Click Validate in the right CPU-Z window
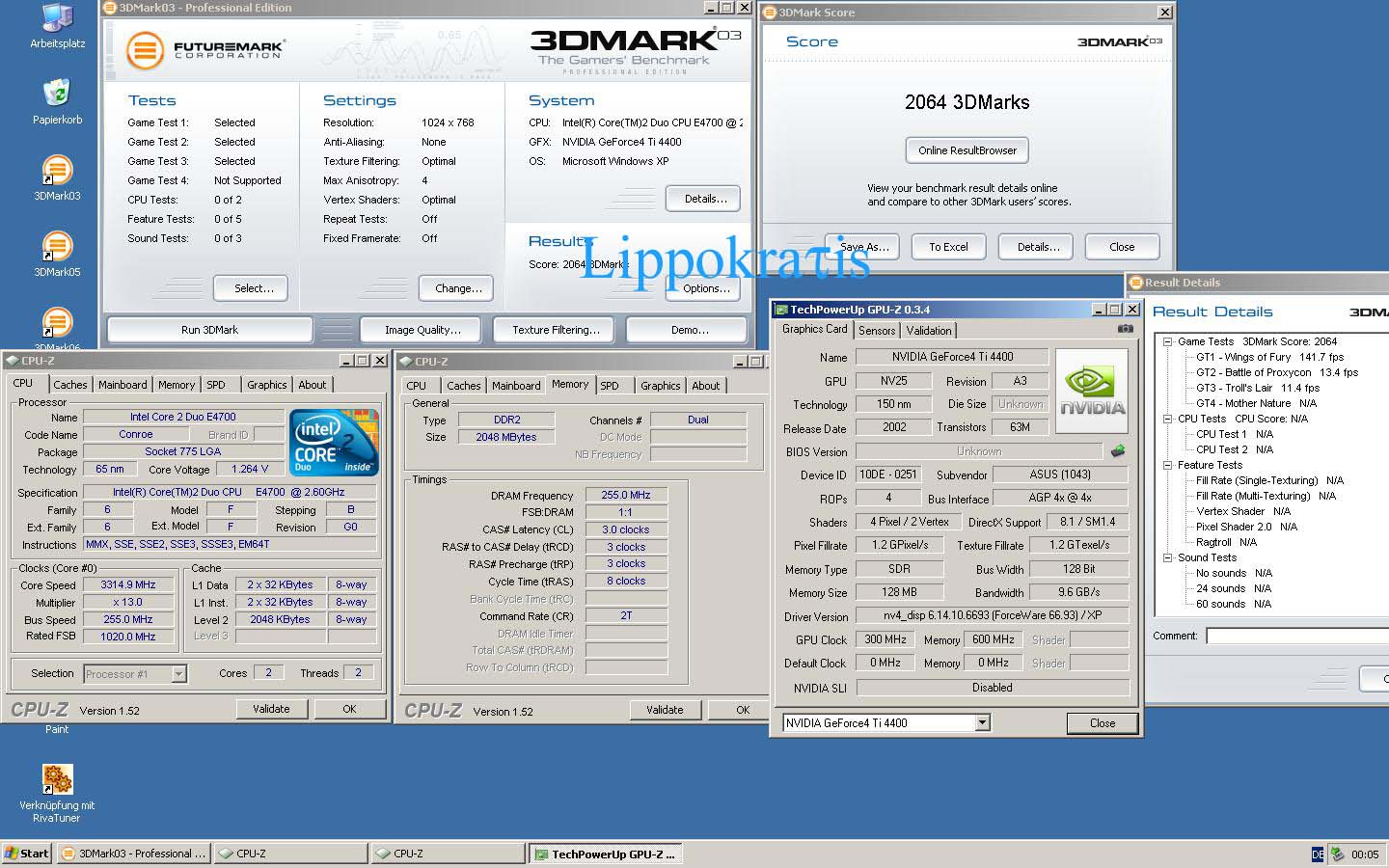The width and height of the screenshot is (1389, 868). click(665, 710)
